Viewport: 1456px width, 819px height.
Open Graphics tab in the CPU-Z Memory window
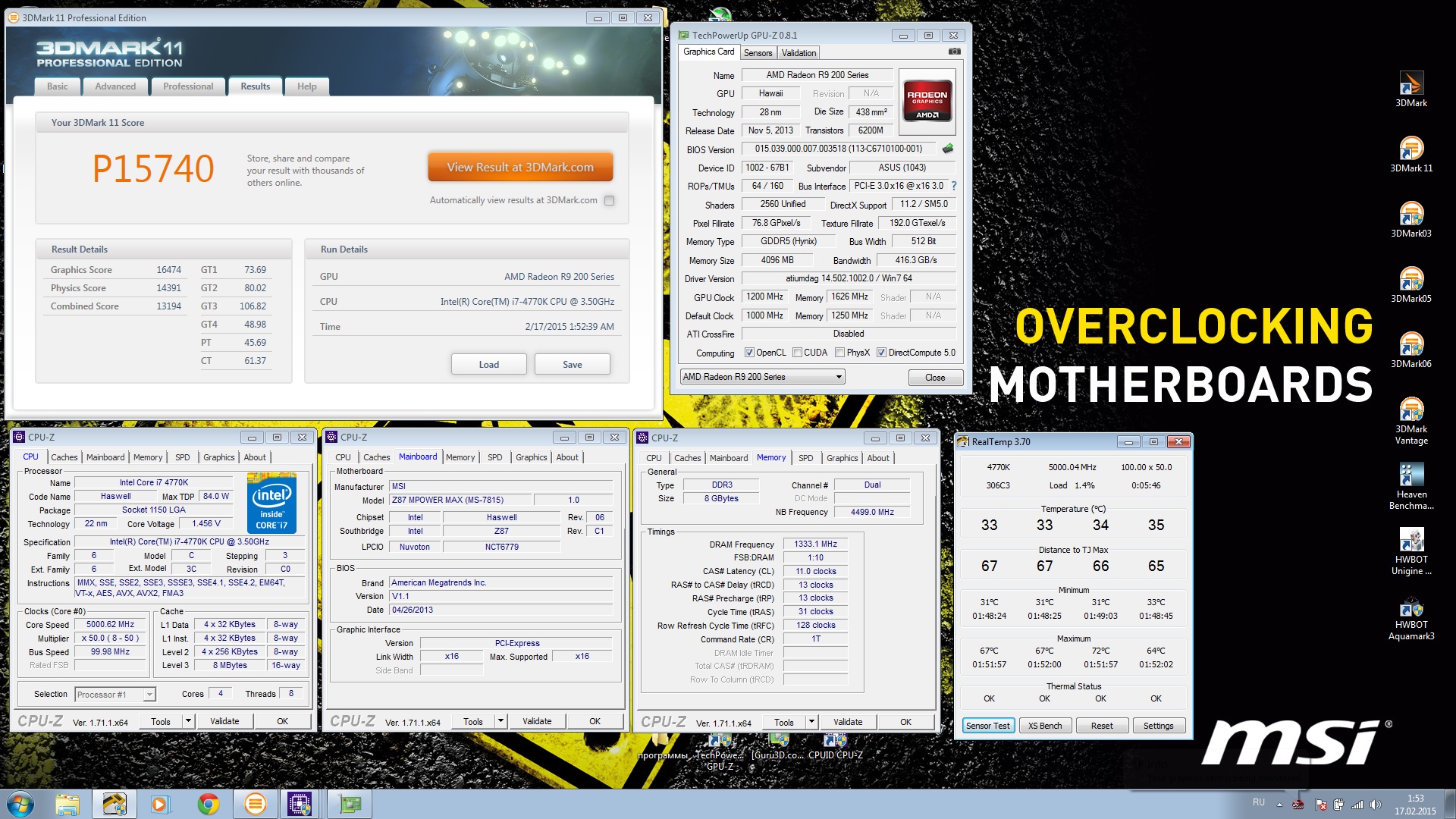[842, 458]
